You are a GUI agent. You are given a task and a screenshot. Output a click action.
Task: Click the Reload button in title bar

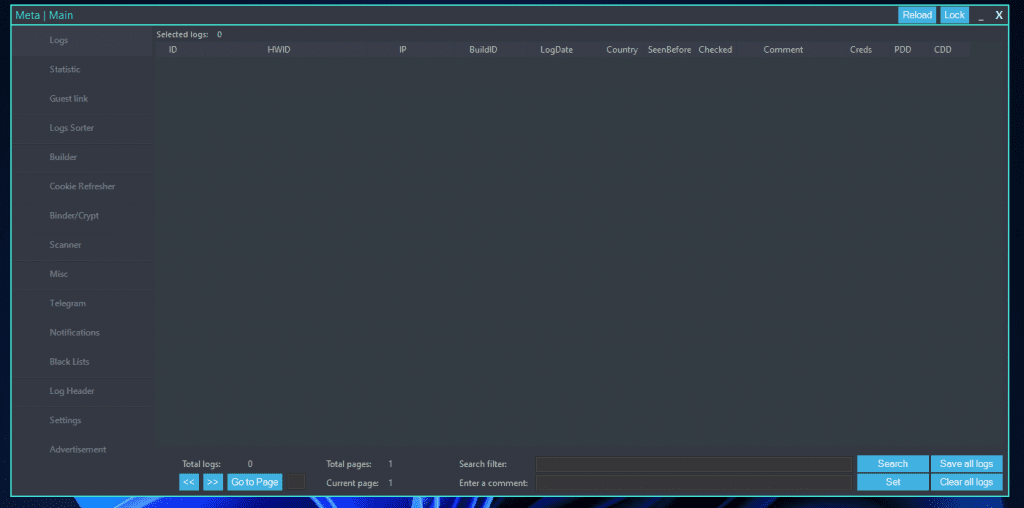pyautogui.click(x=917, y=15)
